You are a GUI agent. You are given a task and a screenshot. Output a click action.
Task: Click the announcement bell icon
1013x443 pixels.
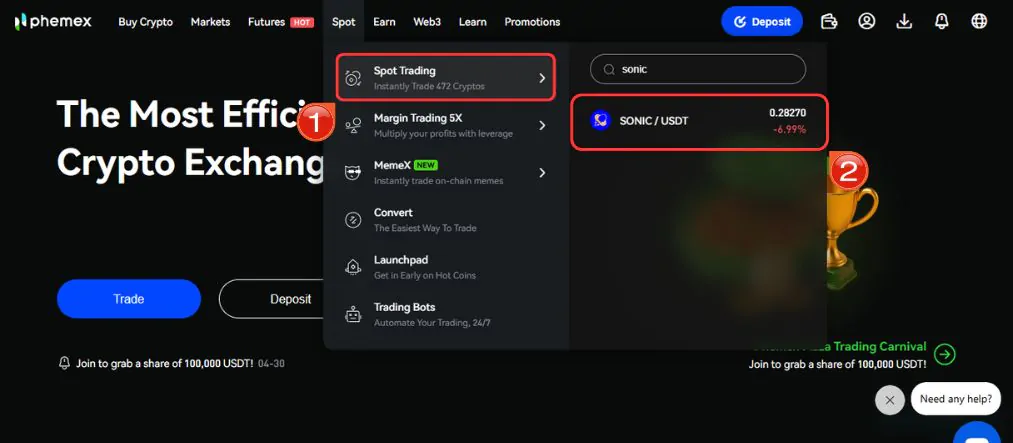64,363
